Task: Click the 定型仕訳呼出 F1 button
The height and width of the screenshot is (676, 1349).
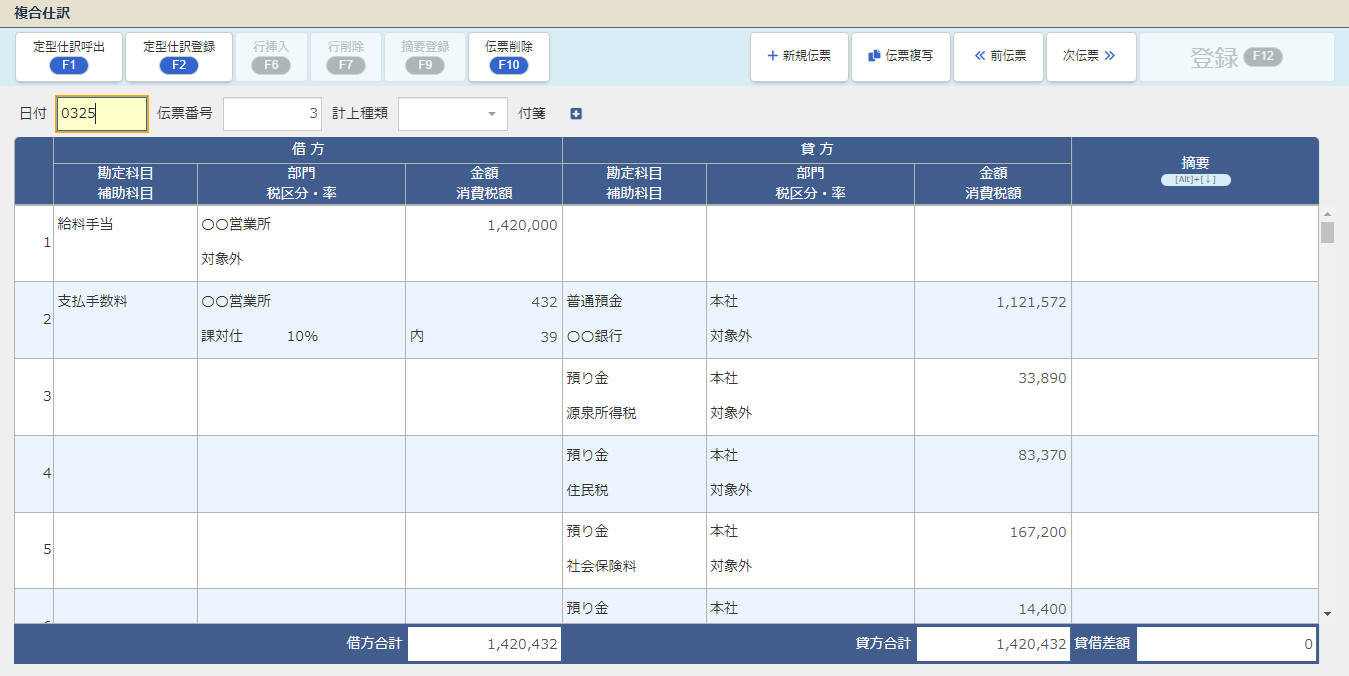Action: [x=69, y=57]
